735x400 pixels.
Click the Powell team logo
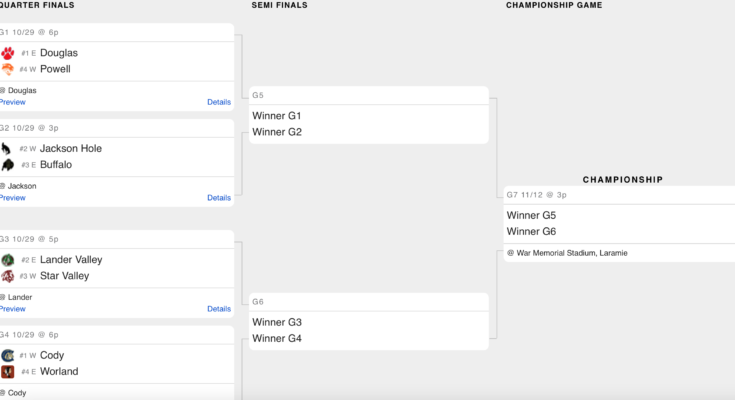point(7,69)
